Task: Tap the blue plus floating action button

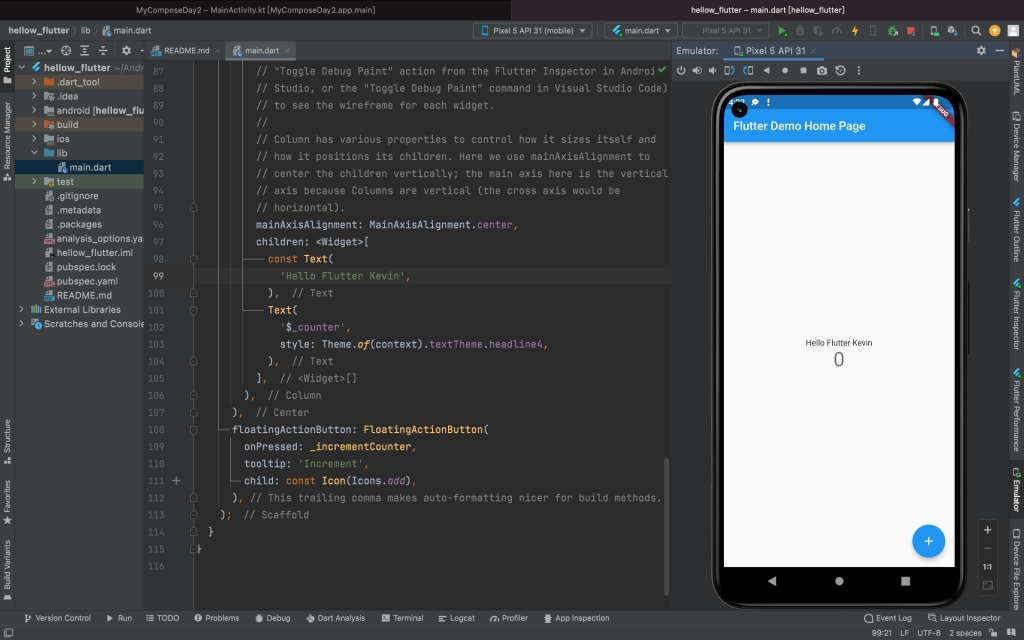Action: click(x=928, y=541)
